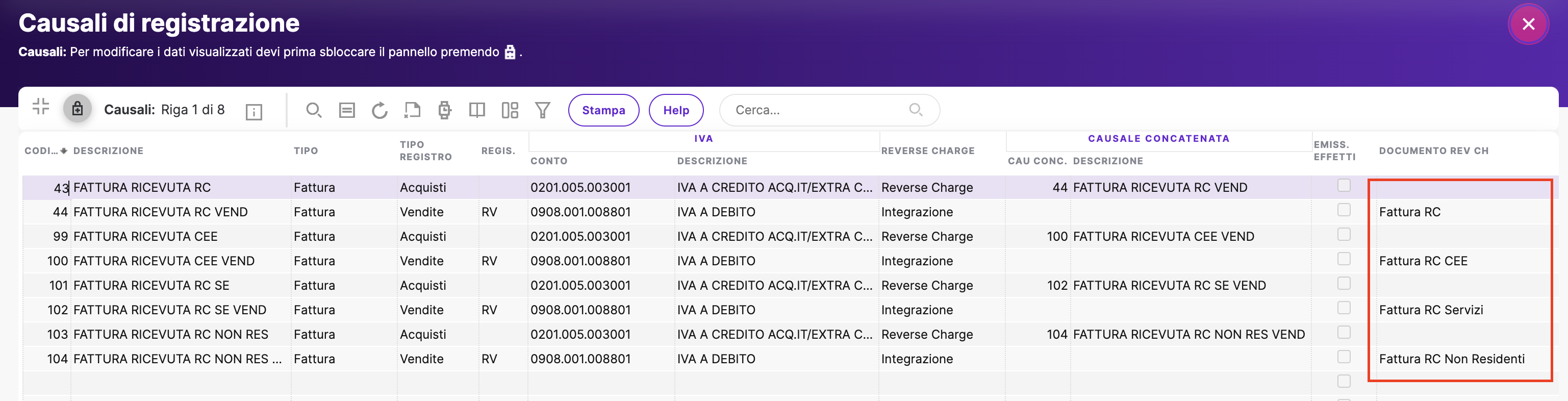Open the dashboard layout icon

(510, 110)
